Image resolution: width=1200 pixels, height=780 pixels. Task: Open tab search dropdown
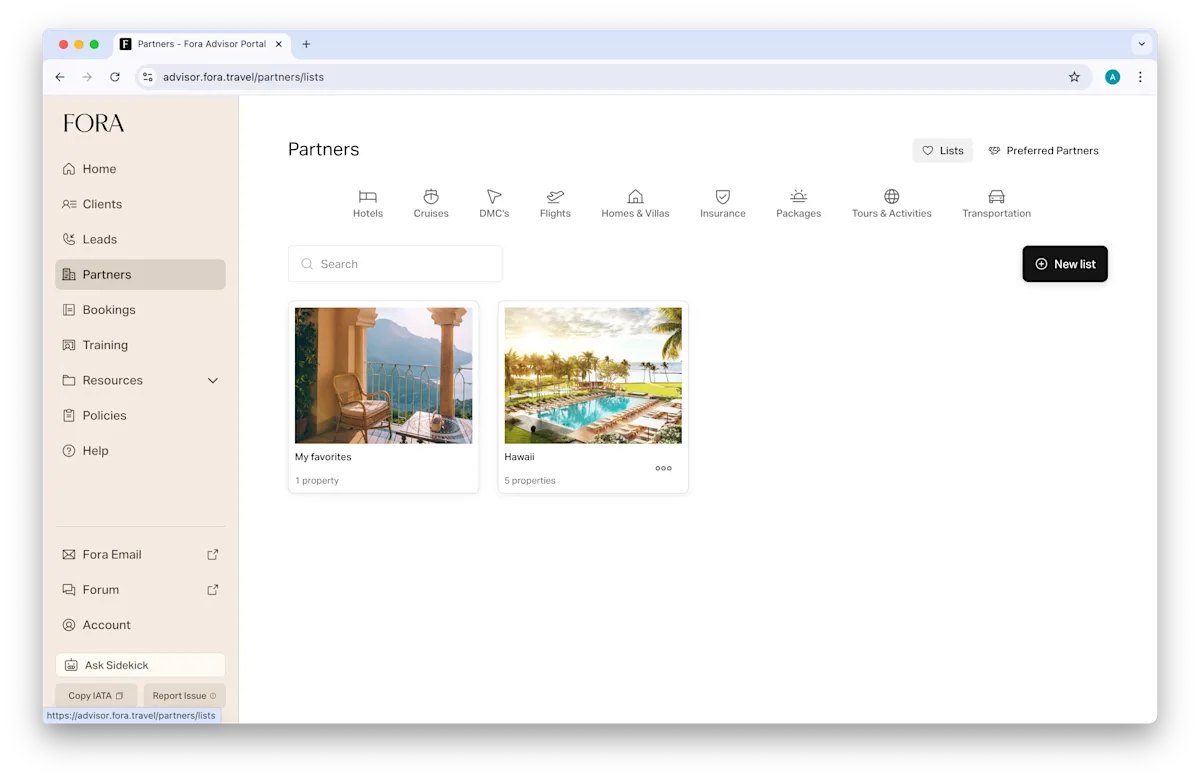point(1141,44)
